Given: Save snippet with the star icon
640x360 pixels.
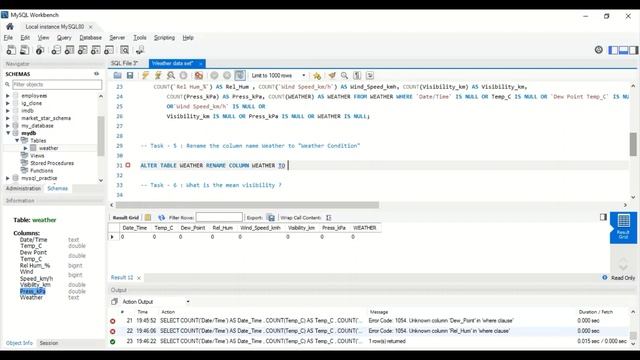Looking at the screenshot, I should coord(317,76).
